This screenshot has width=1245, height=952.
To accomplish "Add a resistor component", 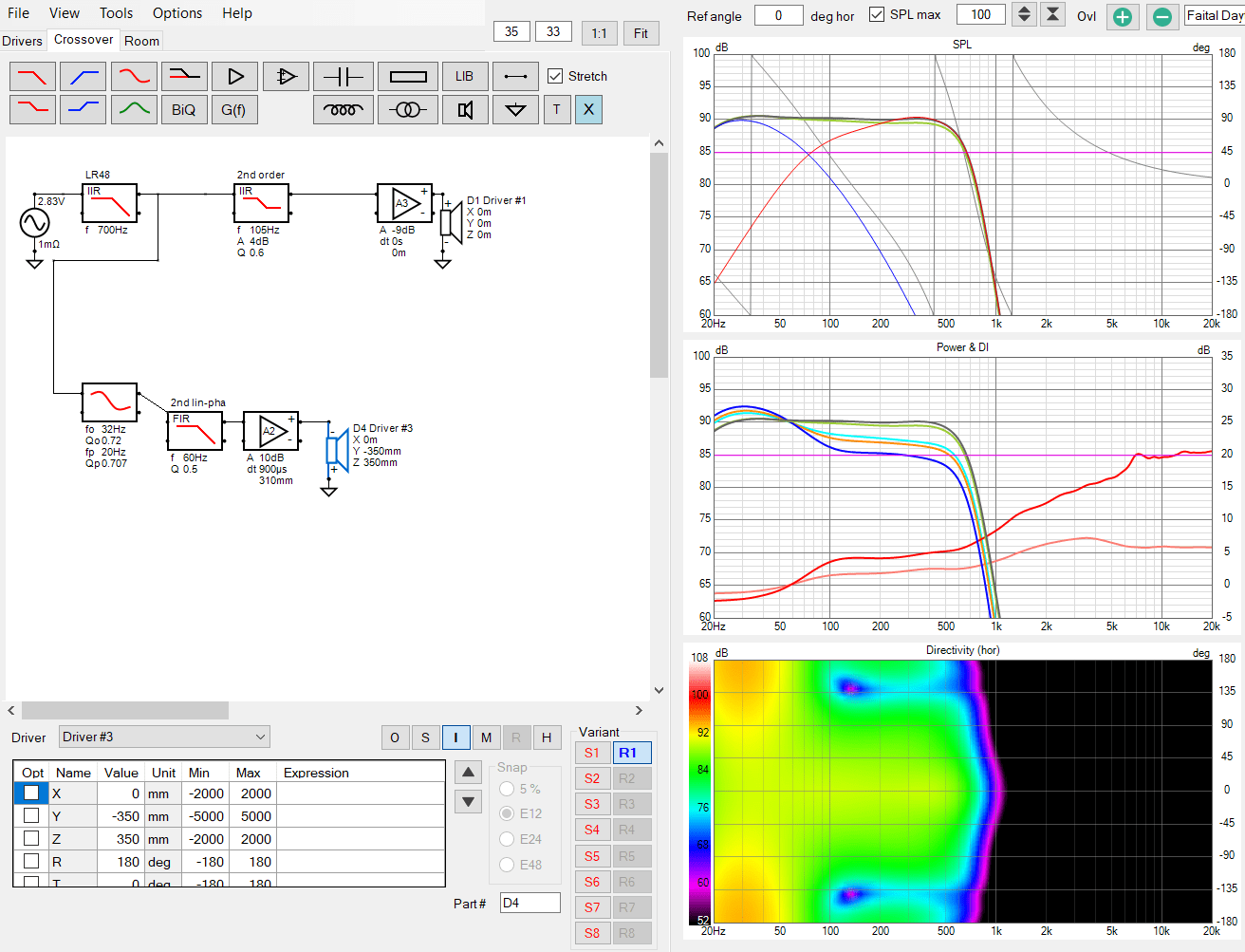I will (x=408, y=76).
